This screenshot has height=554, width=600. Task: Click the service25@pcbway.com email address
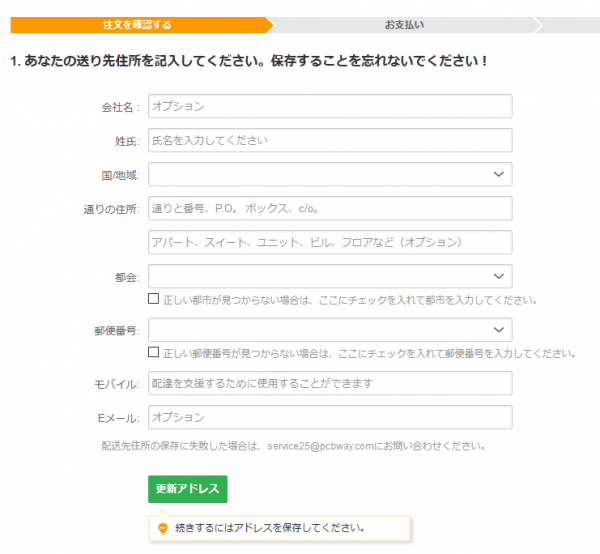coord(322,446)
